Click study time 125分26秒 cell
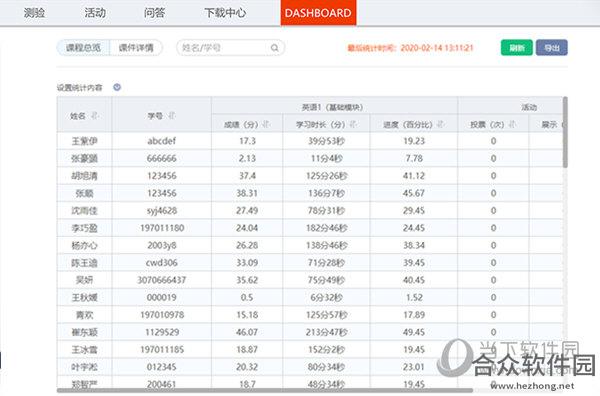 click(x=326, y=176)
